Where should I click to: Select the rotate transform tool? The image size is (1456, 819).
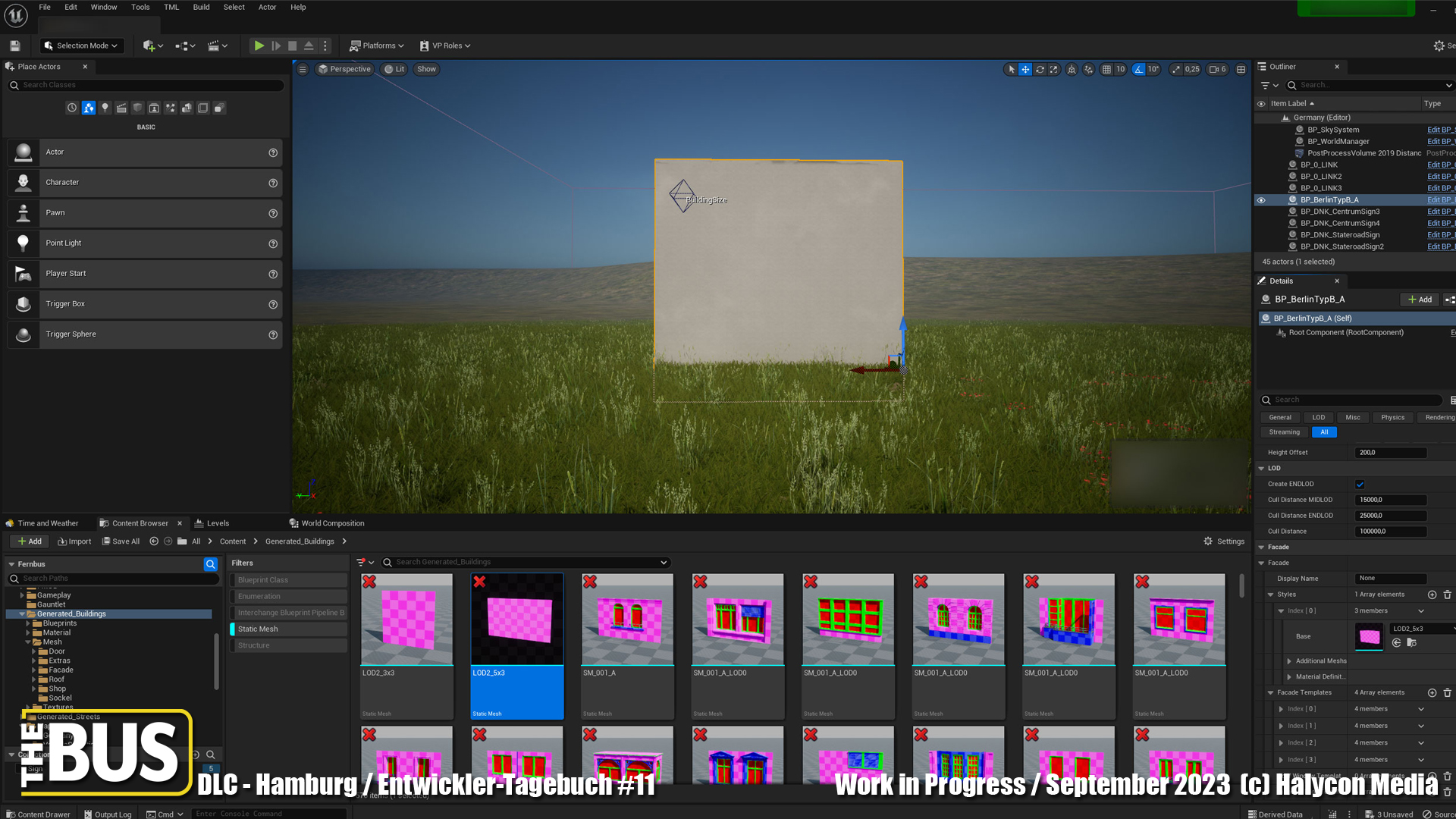coord(1040,69)
